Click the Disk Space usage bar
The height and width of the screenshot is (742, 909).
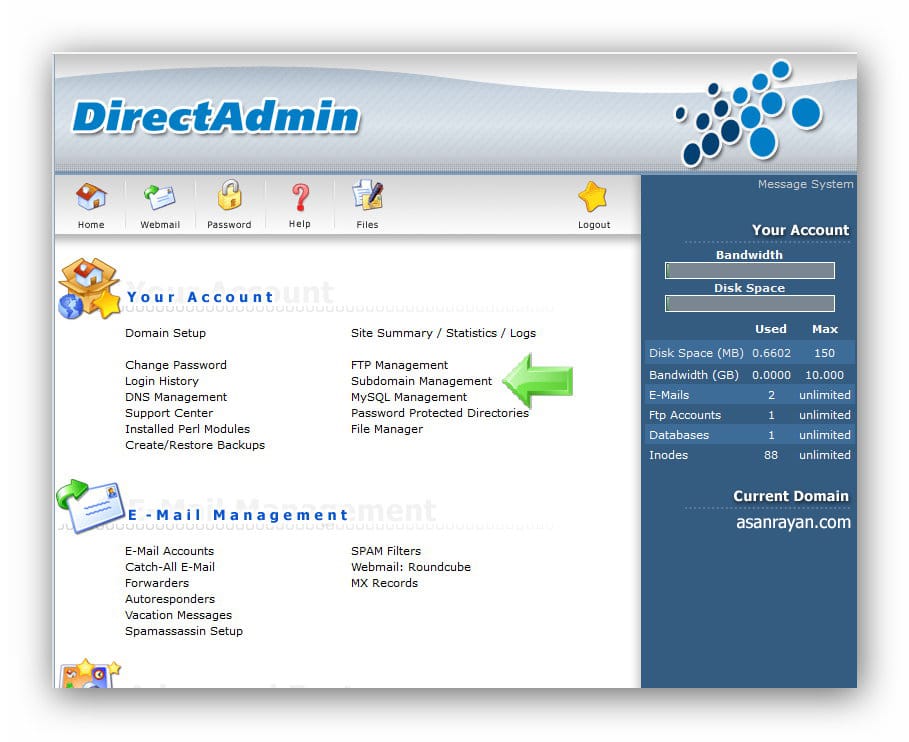coord(750,304)
